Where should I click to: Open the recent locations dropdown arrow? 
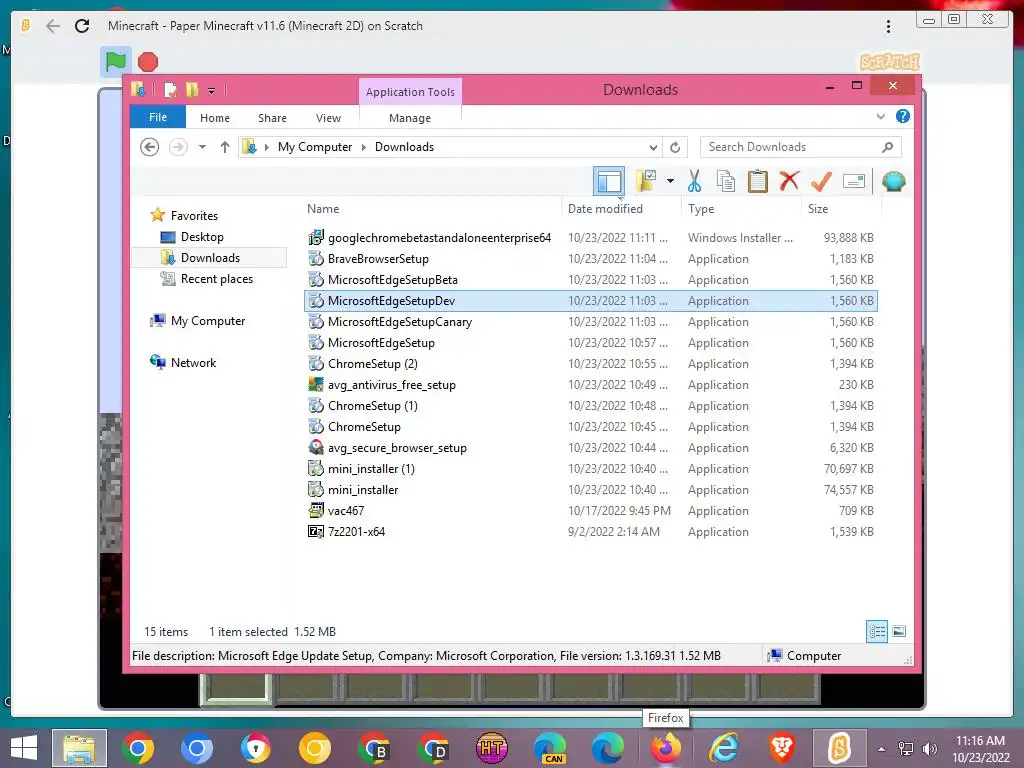click(202, 147)
